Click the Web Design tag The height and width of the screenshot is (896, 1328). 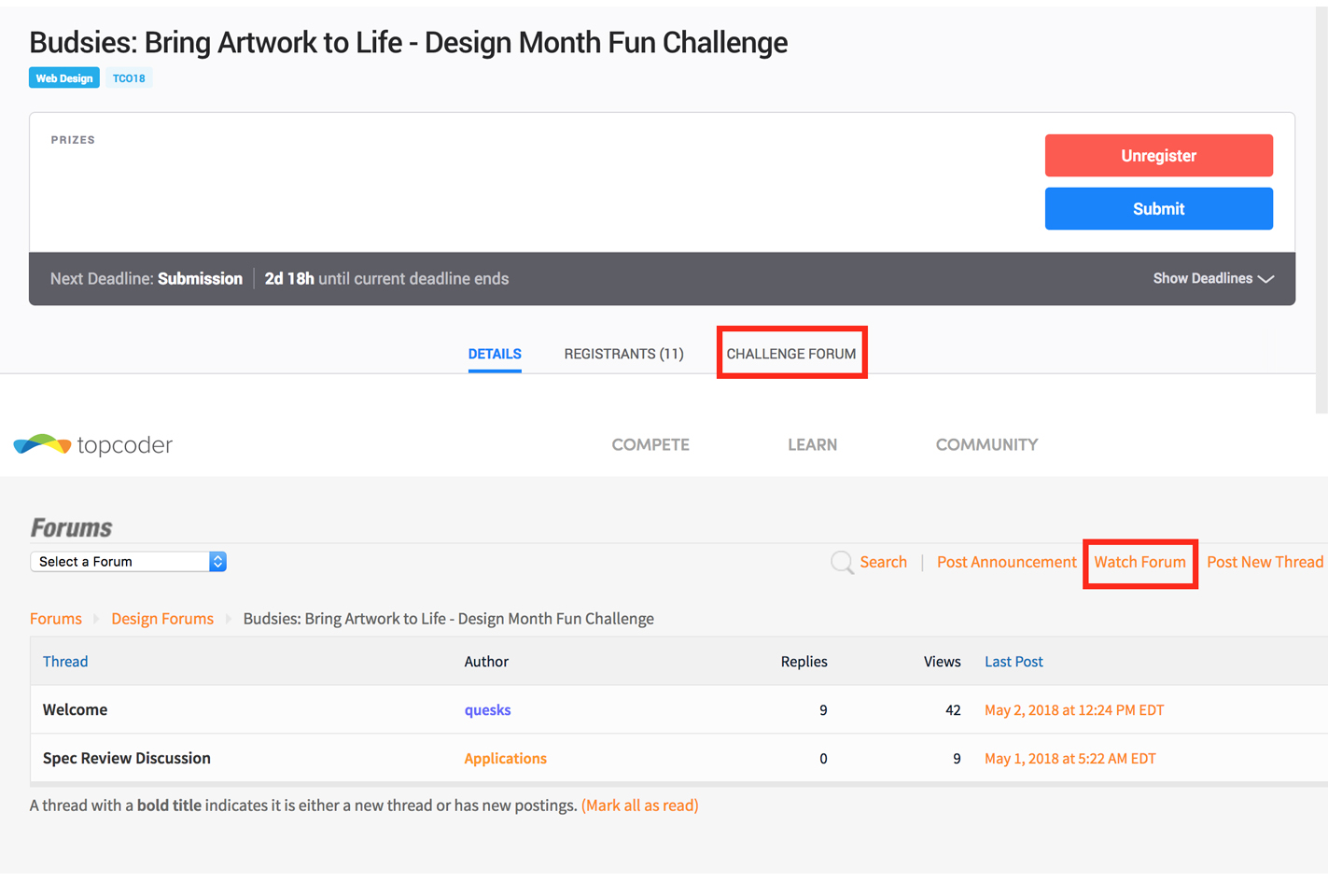pyautogui.click(x=64, y=78)
